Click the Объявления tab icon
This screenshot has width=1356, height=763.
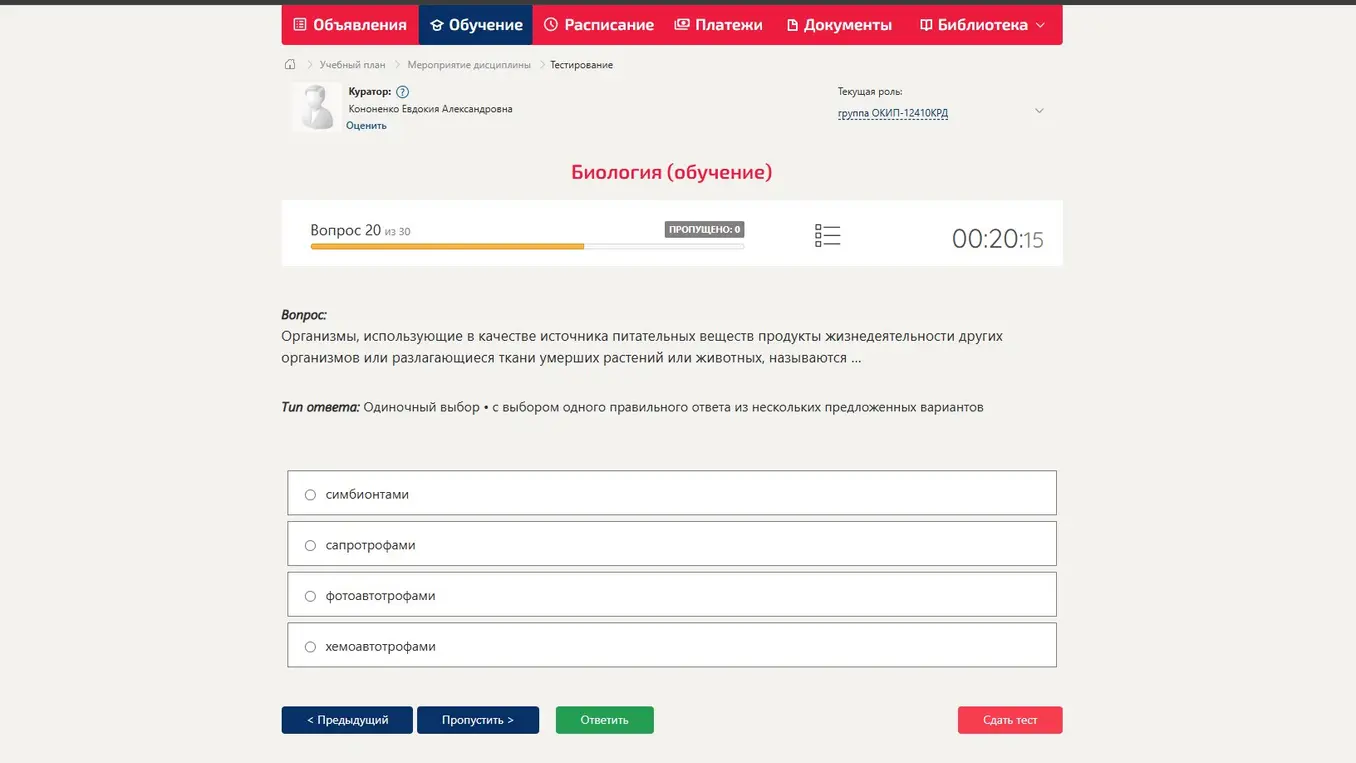point(300,25)
